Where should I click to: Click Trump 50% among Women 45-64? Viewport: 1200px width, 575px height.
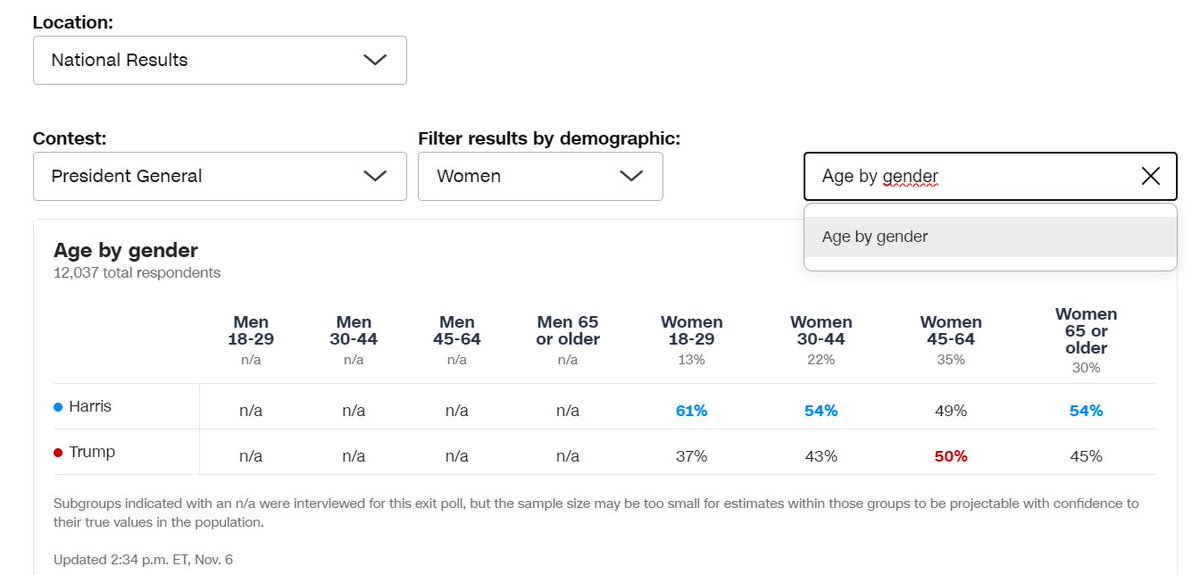click(950, 456)
